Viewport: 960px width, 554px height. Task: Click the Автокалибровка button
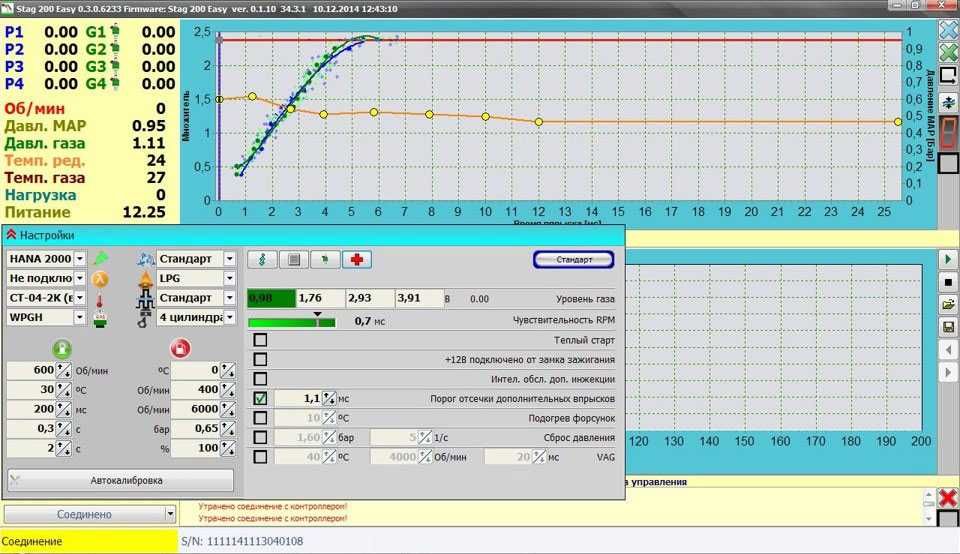coord(126,480)
